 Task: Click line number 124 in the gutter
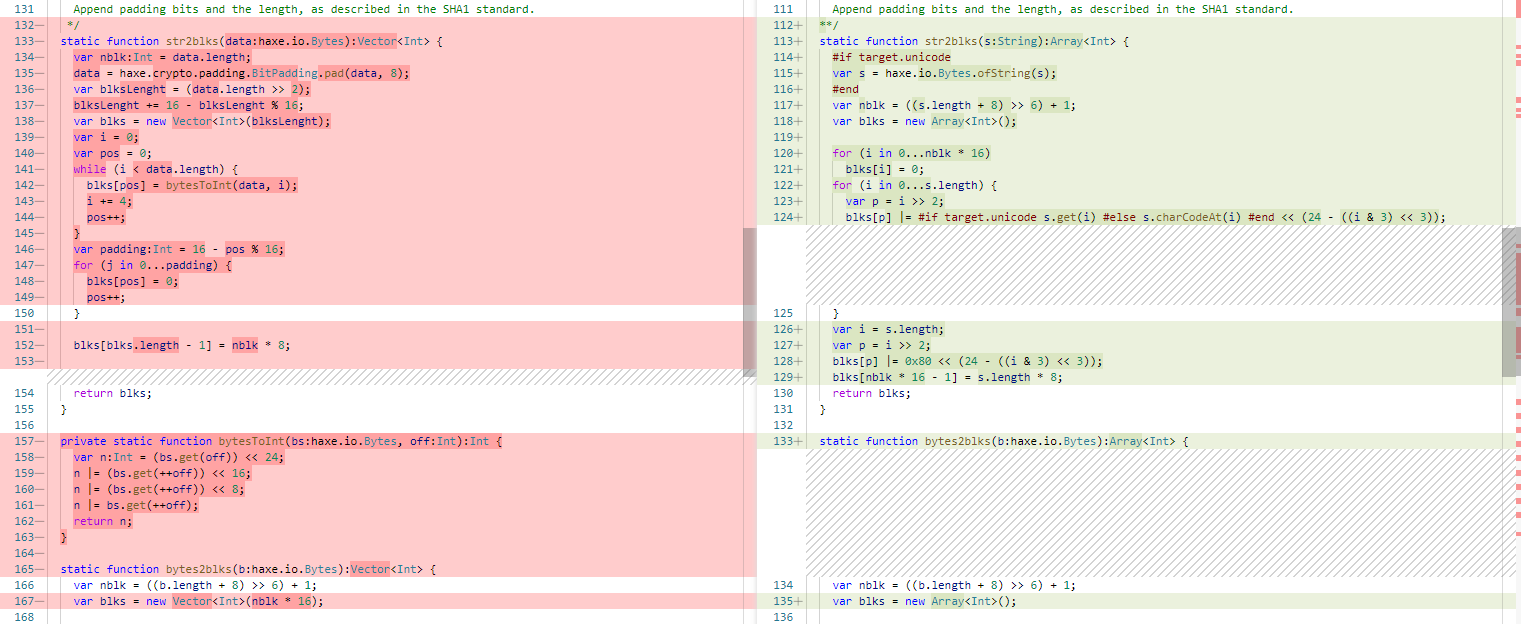point(783,217)
